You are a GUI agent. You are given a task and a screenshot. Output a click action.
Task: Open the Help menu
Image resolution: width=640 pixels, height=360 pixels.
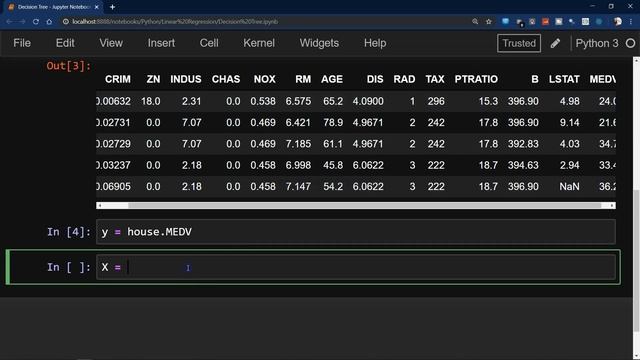(375, 43)
